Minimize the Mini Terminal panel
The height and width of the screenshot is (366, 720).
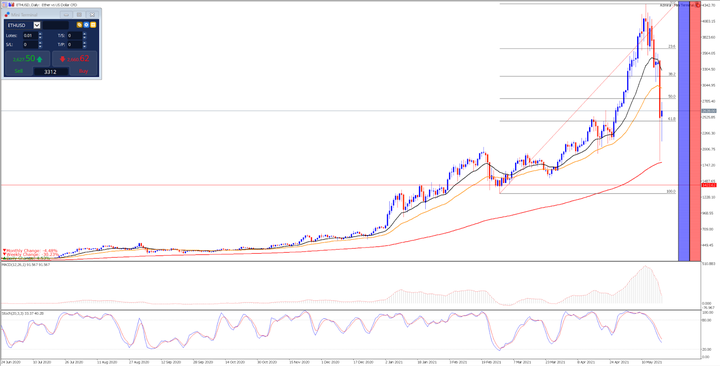point(66,15)
